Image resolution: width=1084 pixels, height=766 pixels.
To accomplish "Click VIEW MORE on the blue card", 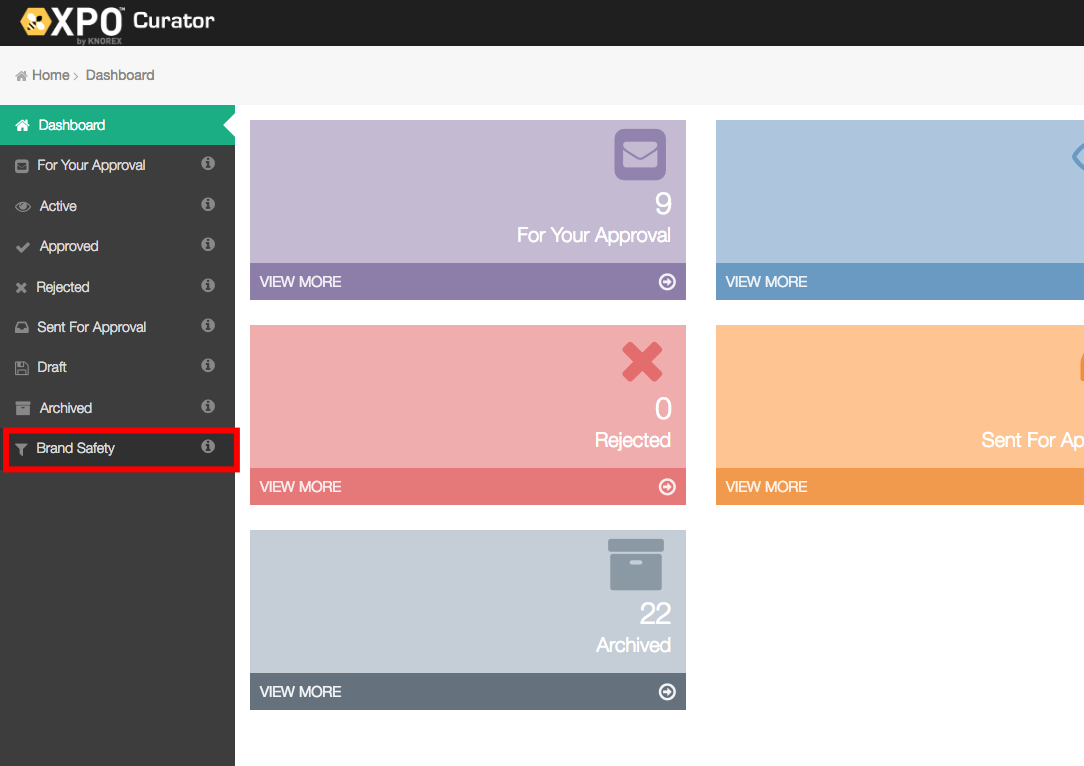I will coord(766,282).
